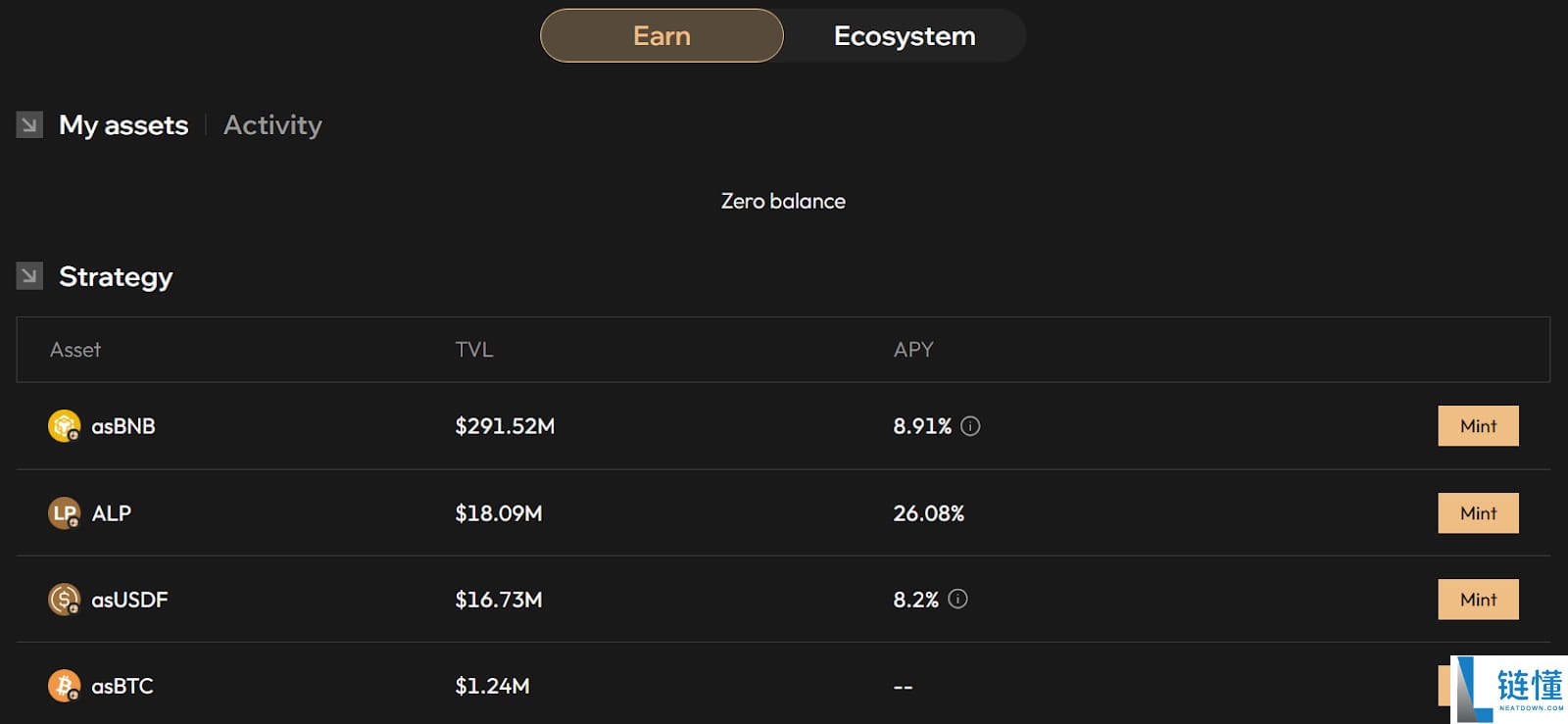Mint asUSDF
Screen dimensions: 1568x724
pyautogui.click(x=1478, y=600)
